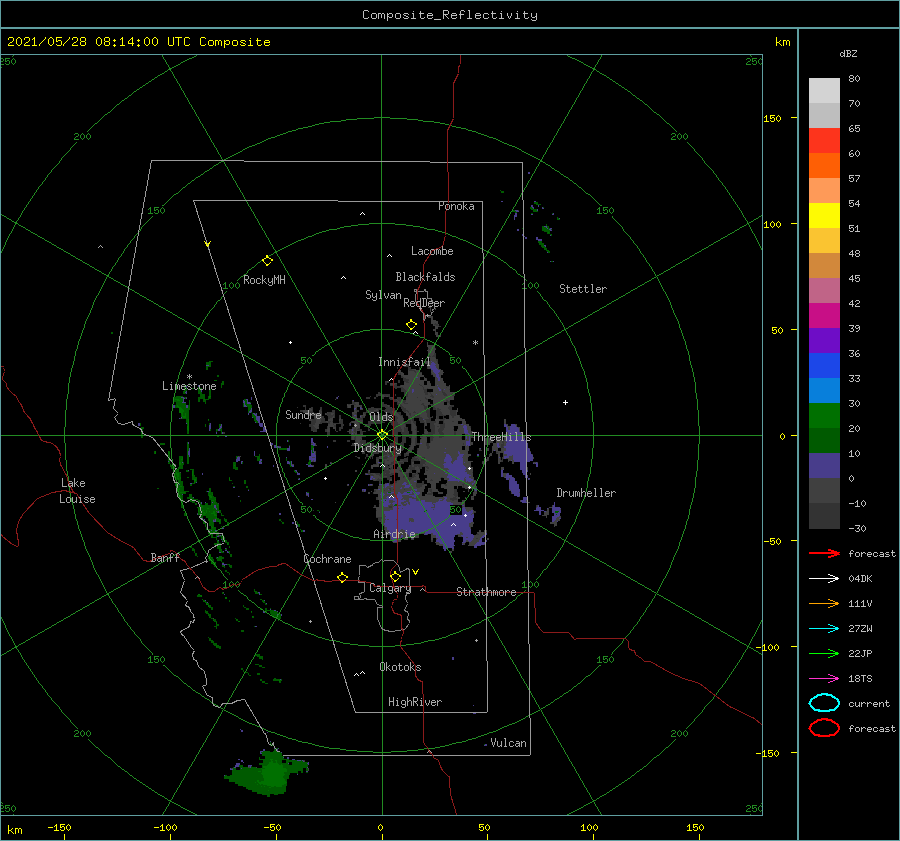Click the blue 33 dBZ color swatch
The width and height of the screenshot is (900, 841).
(x=824, y=366)
